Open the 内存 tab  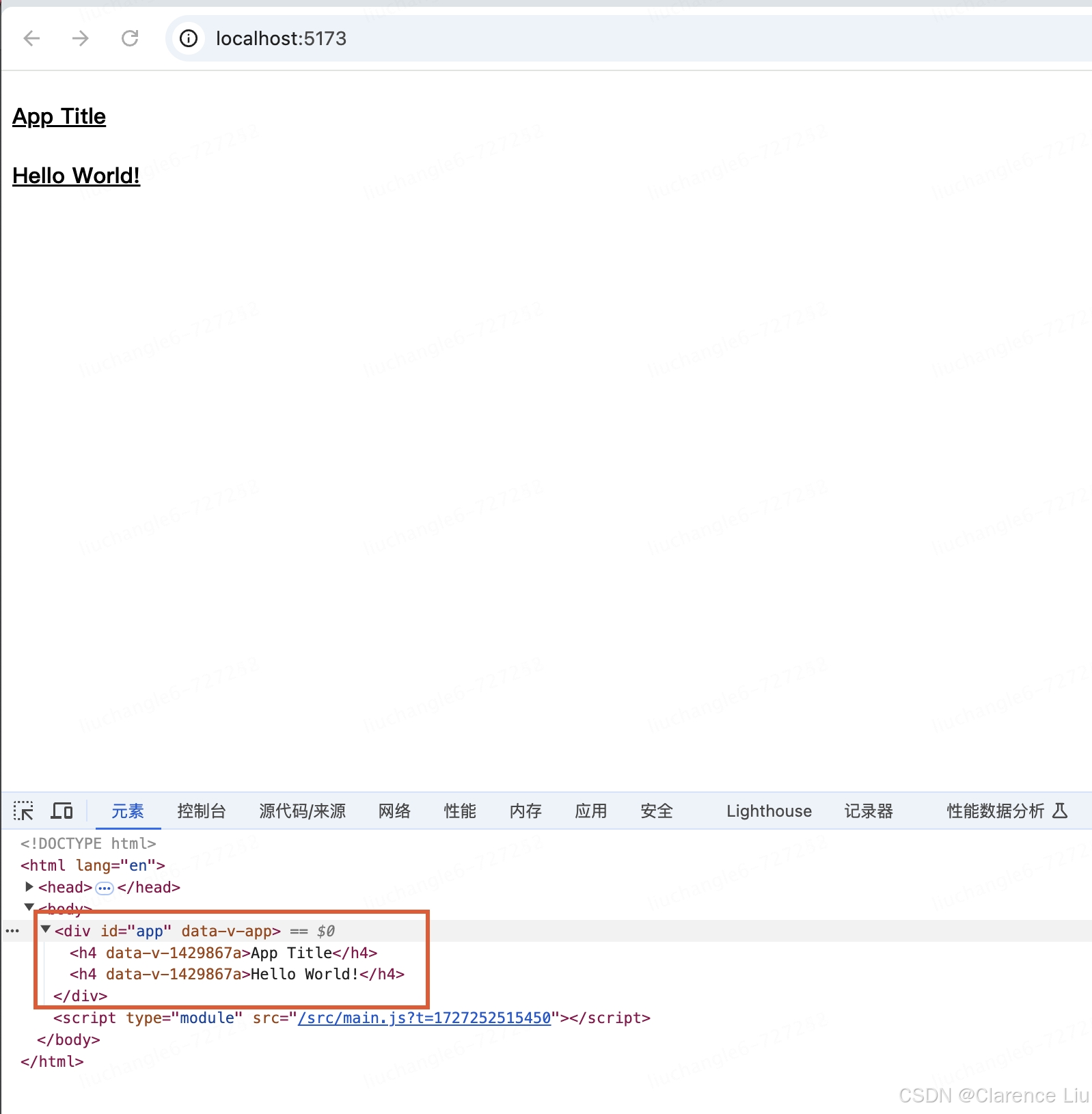525,811
